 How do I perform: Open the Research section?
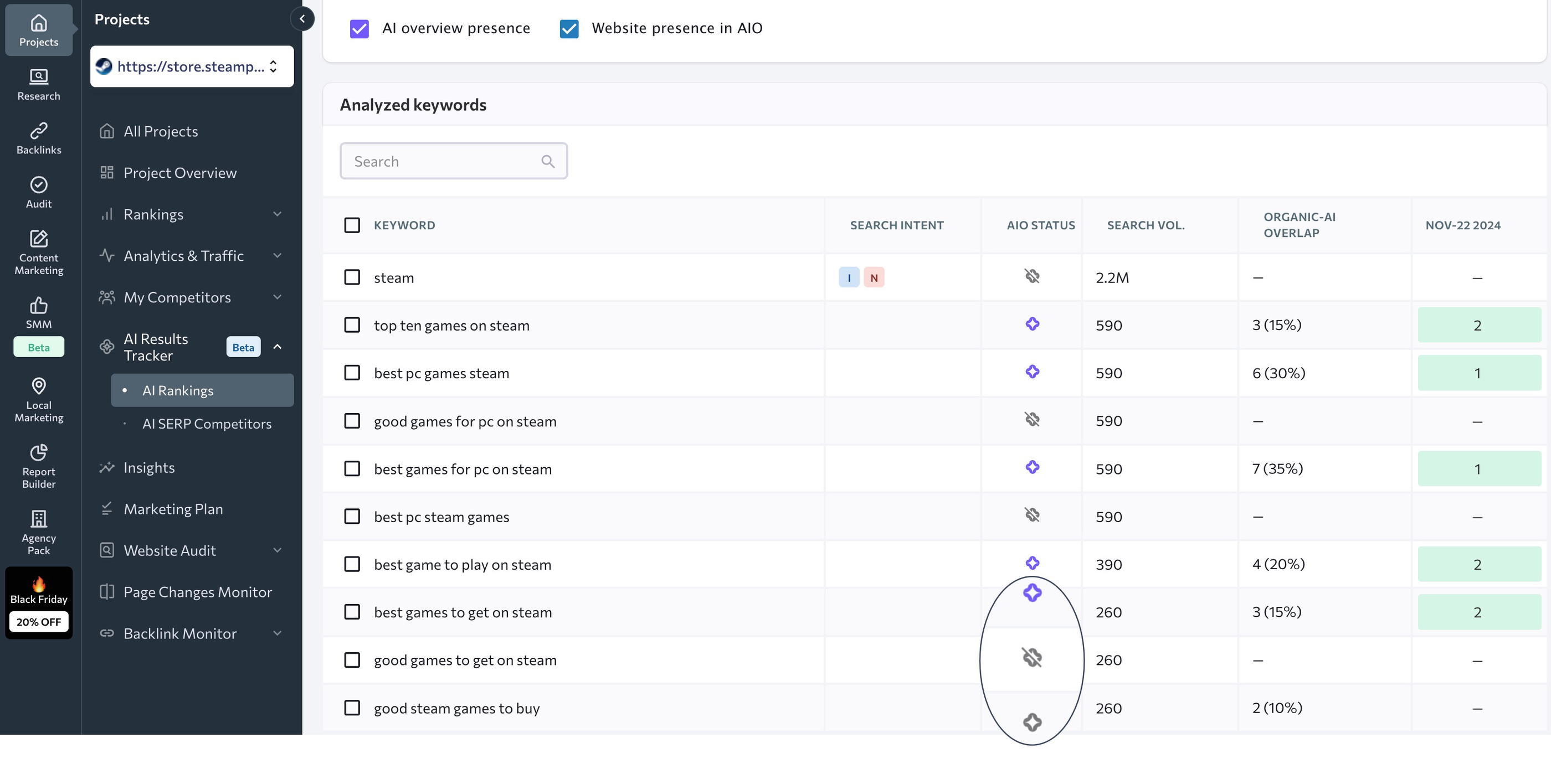tap(38, 84)
